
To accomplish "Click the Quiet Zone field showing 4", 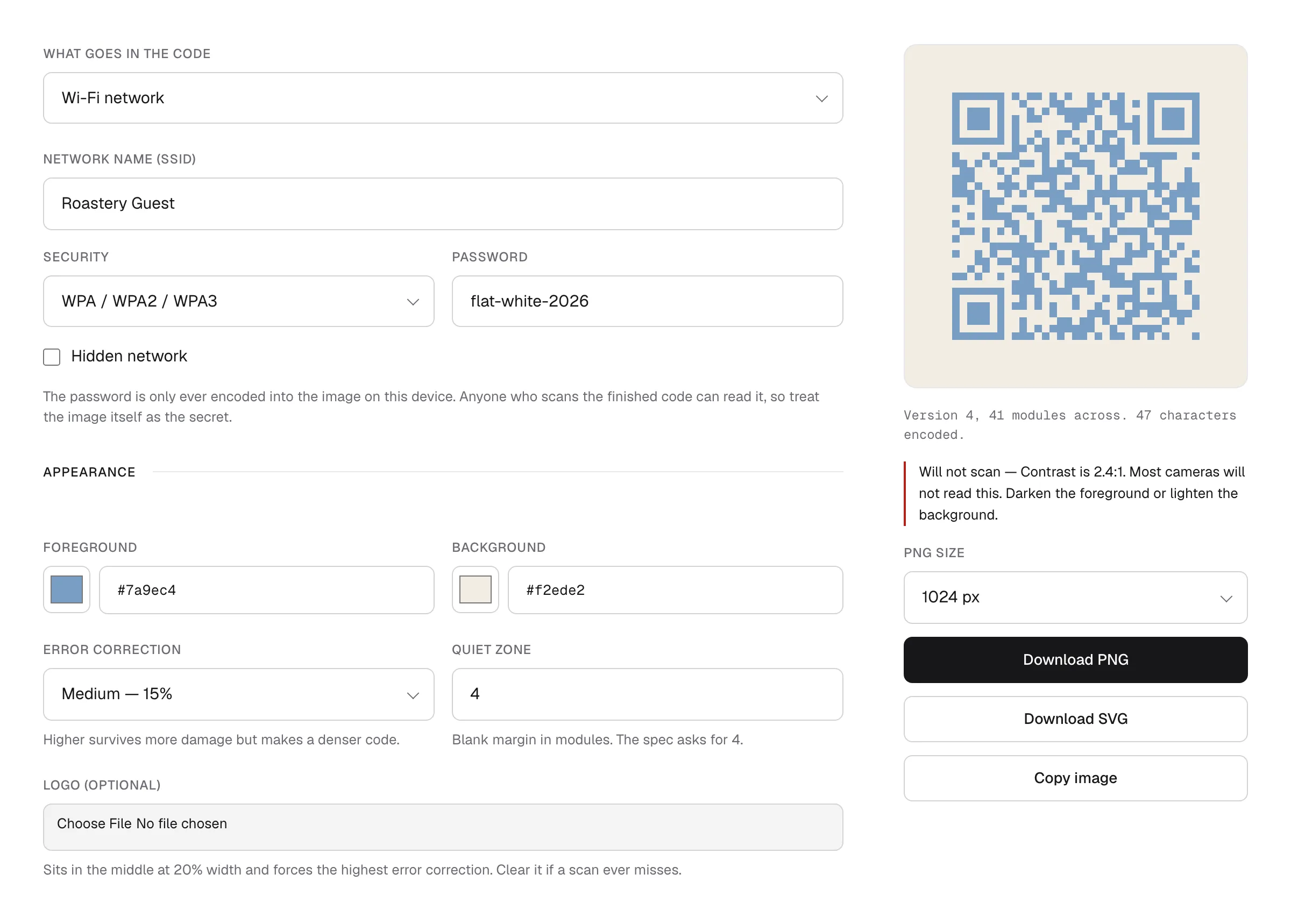I will pos(647,694).
